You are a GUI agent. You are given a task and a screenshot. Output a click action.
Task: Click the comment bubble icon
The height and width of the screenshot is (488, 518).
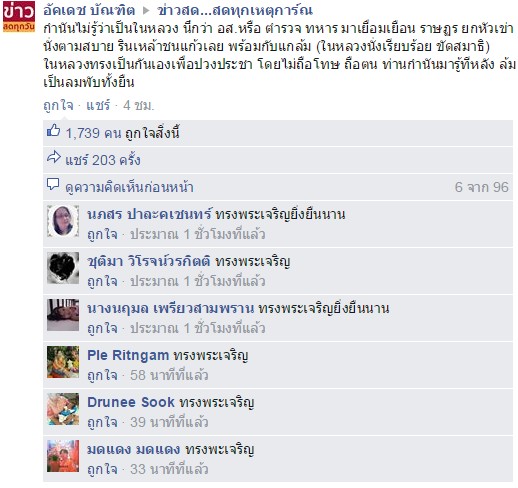(53, 184)
